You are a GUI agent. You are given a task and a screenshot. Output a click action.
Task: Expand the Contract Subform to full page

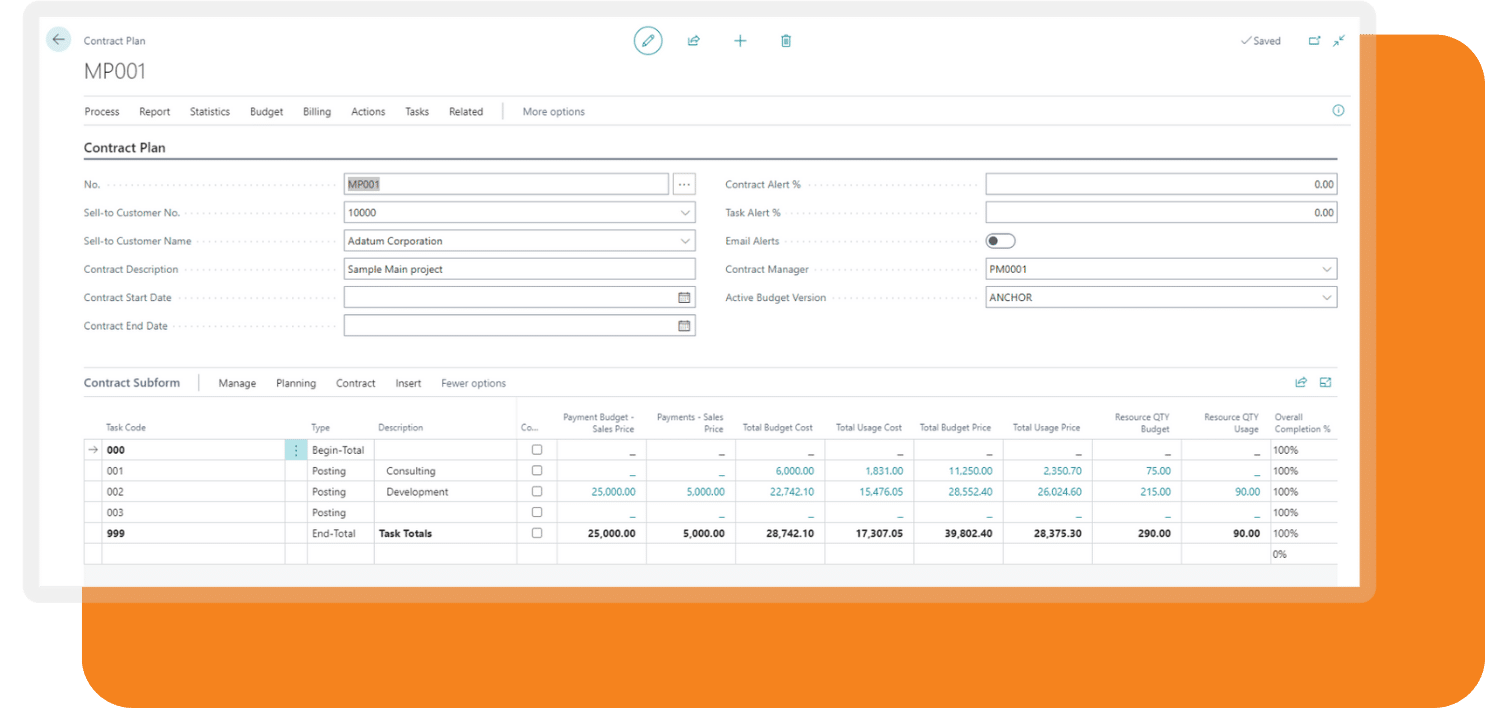(x=1326, y=382)
